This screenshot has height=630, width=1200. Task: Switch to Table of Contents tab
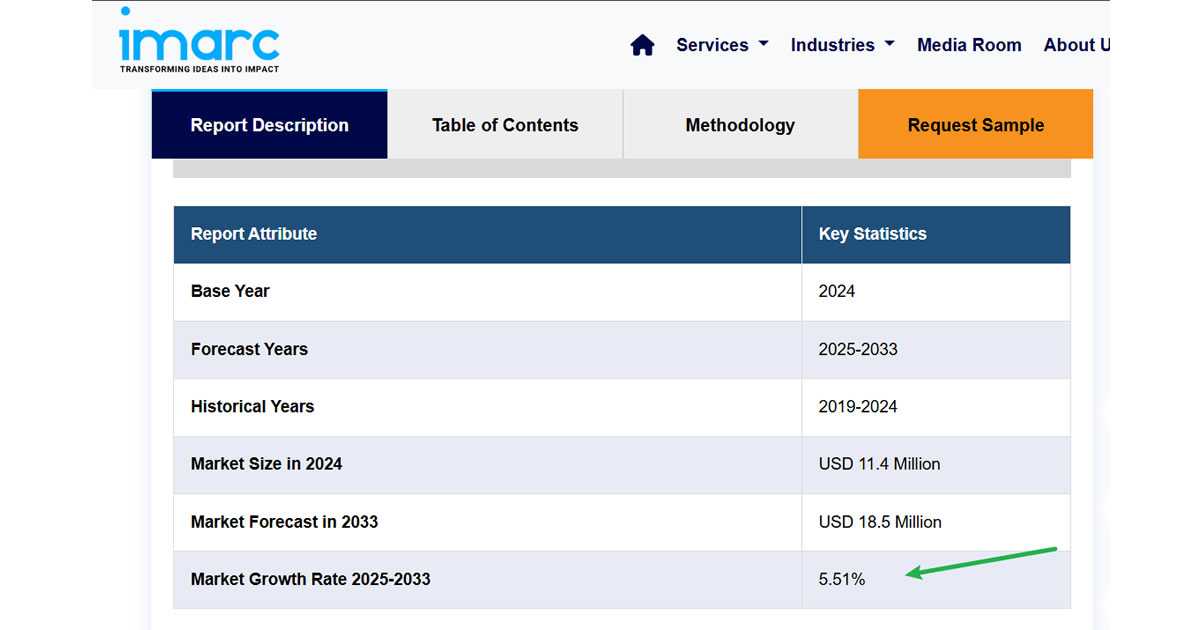click(x=505, y=125)
